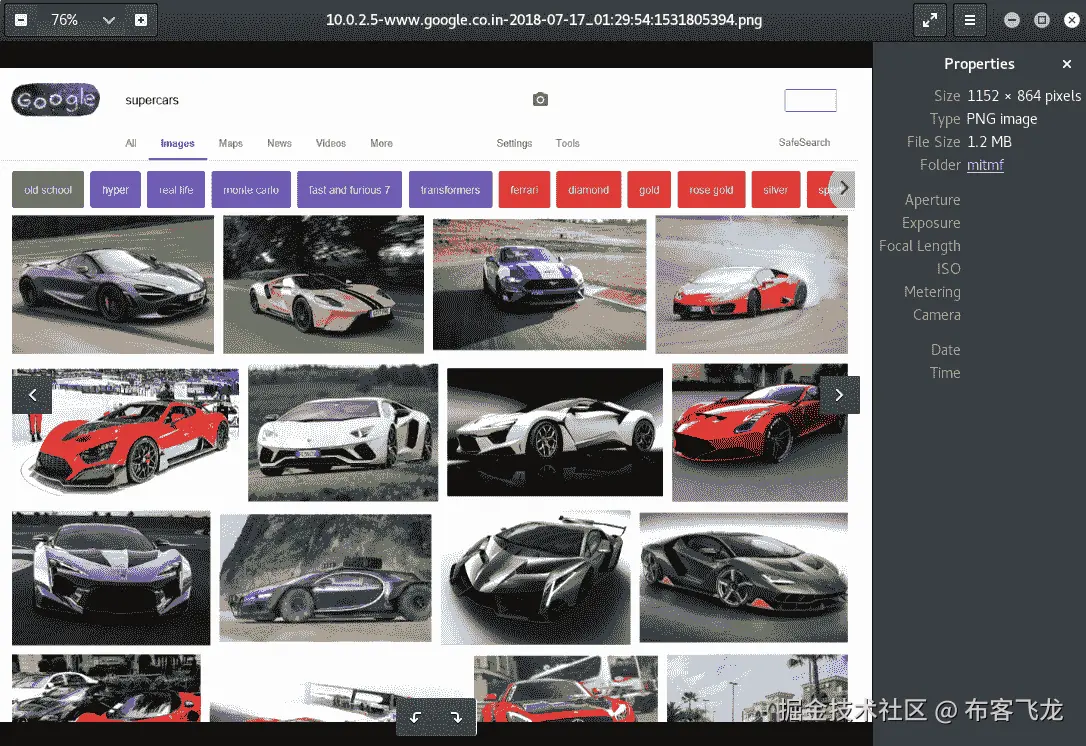The width and height of the screenshot is (1086, 746).
Task: Go to the previous image
Action: point(32,395)
